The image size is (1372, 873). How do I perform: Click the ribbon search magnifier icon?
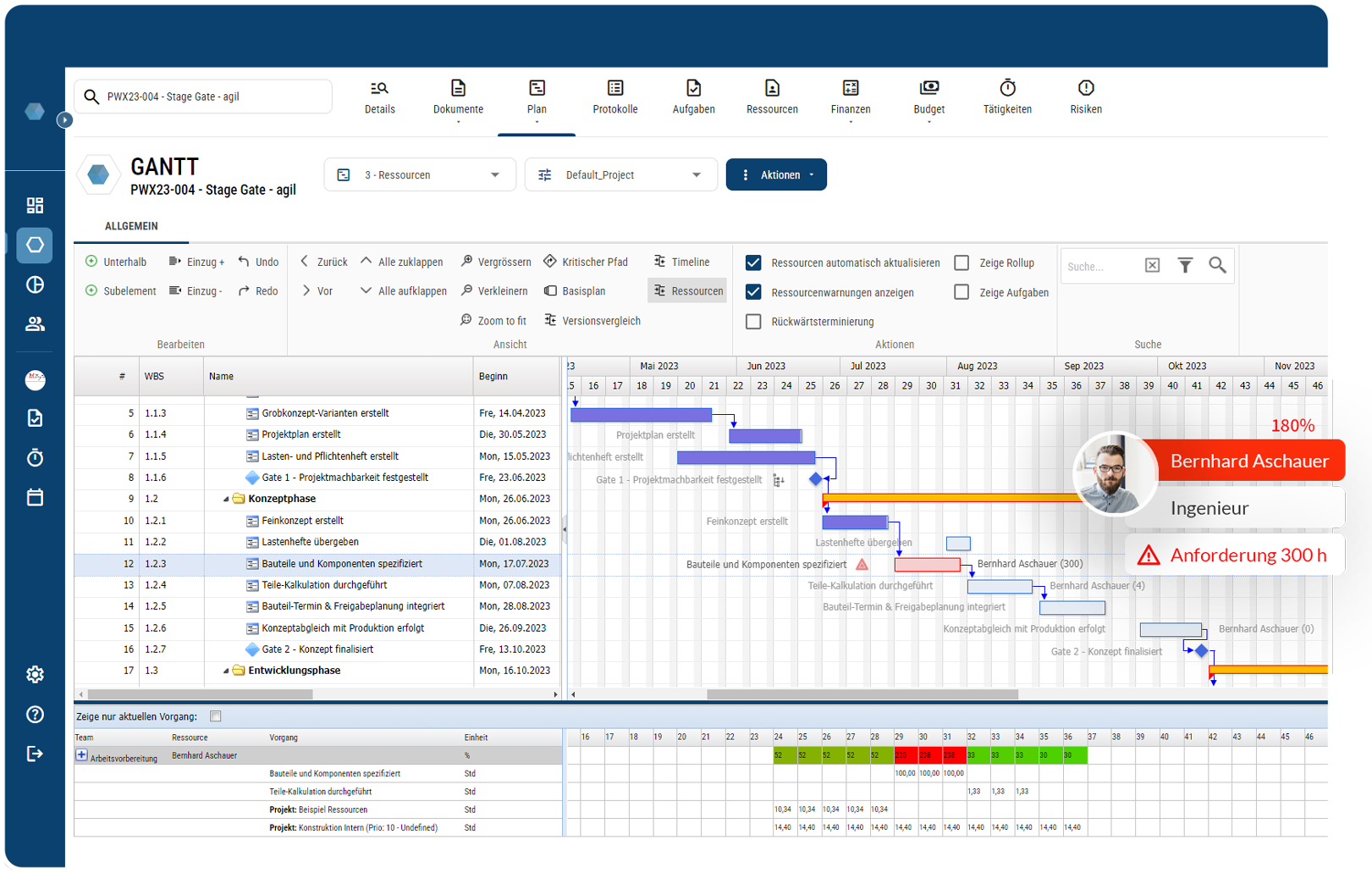[1217, 266]
